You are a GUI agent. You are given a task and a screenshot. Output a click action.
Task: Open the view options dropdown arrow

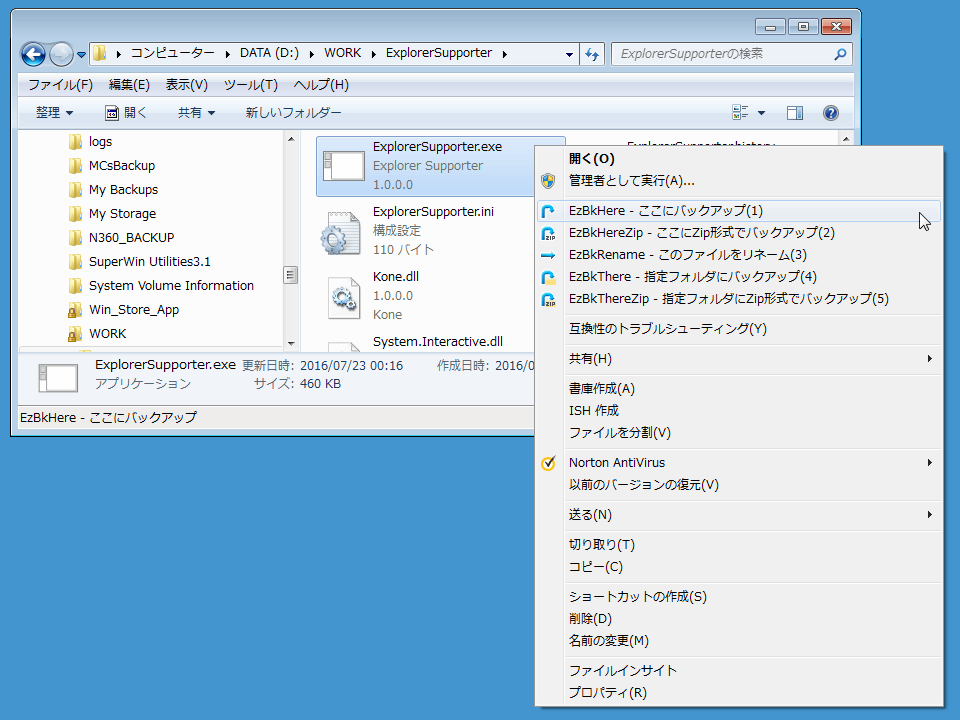point(761,113)
